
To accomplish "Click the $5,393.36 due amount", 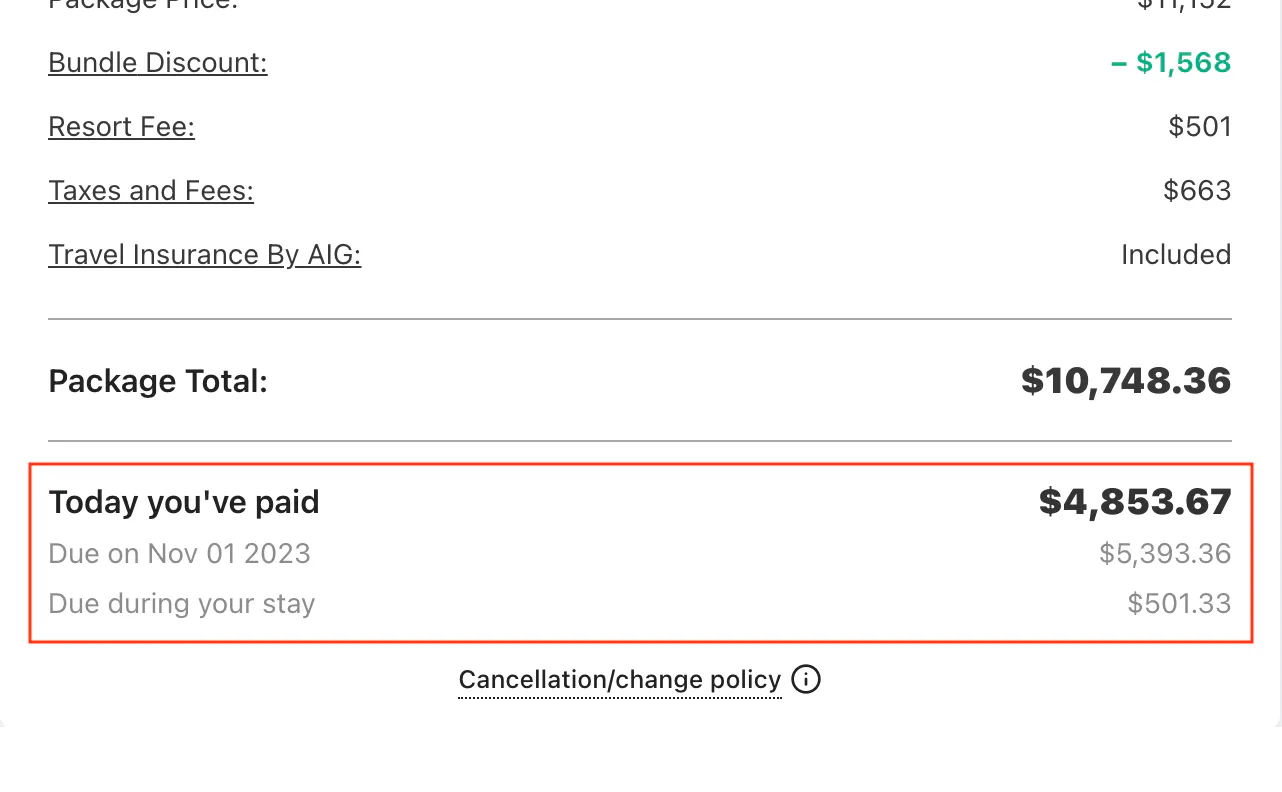I will click(1165, 553).
